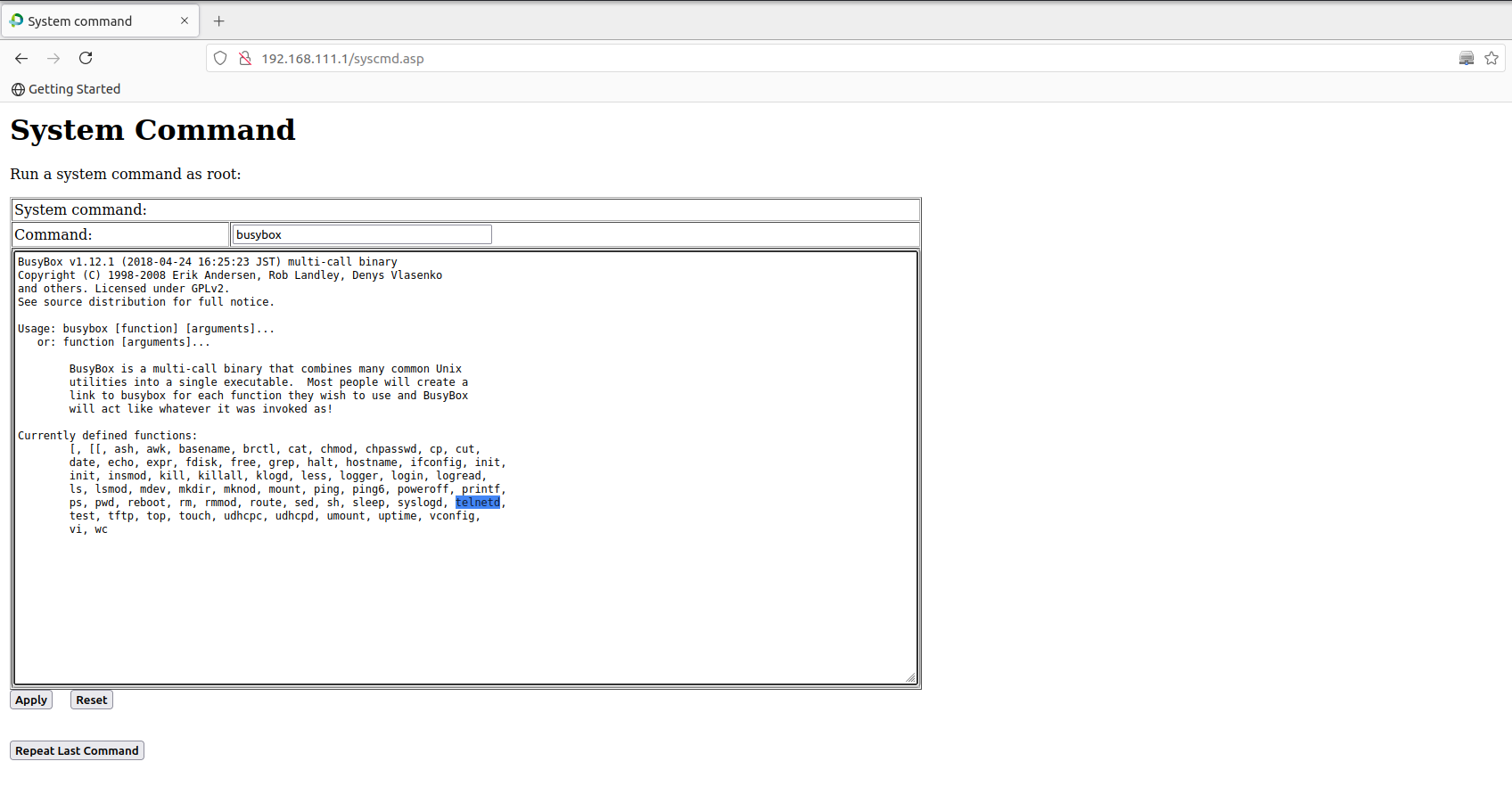Click Repeat Last Command button
The height and width of the screenshot is (786, 1512).
77,750
